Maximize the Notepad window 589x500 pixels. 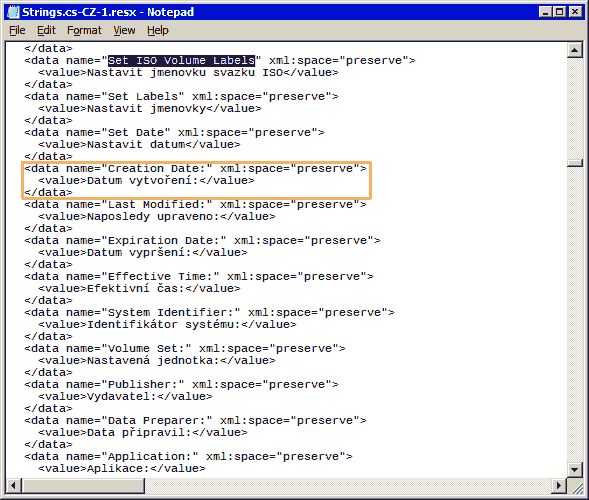point(559,12)
